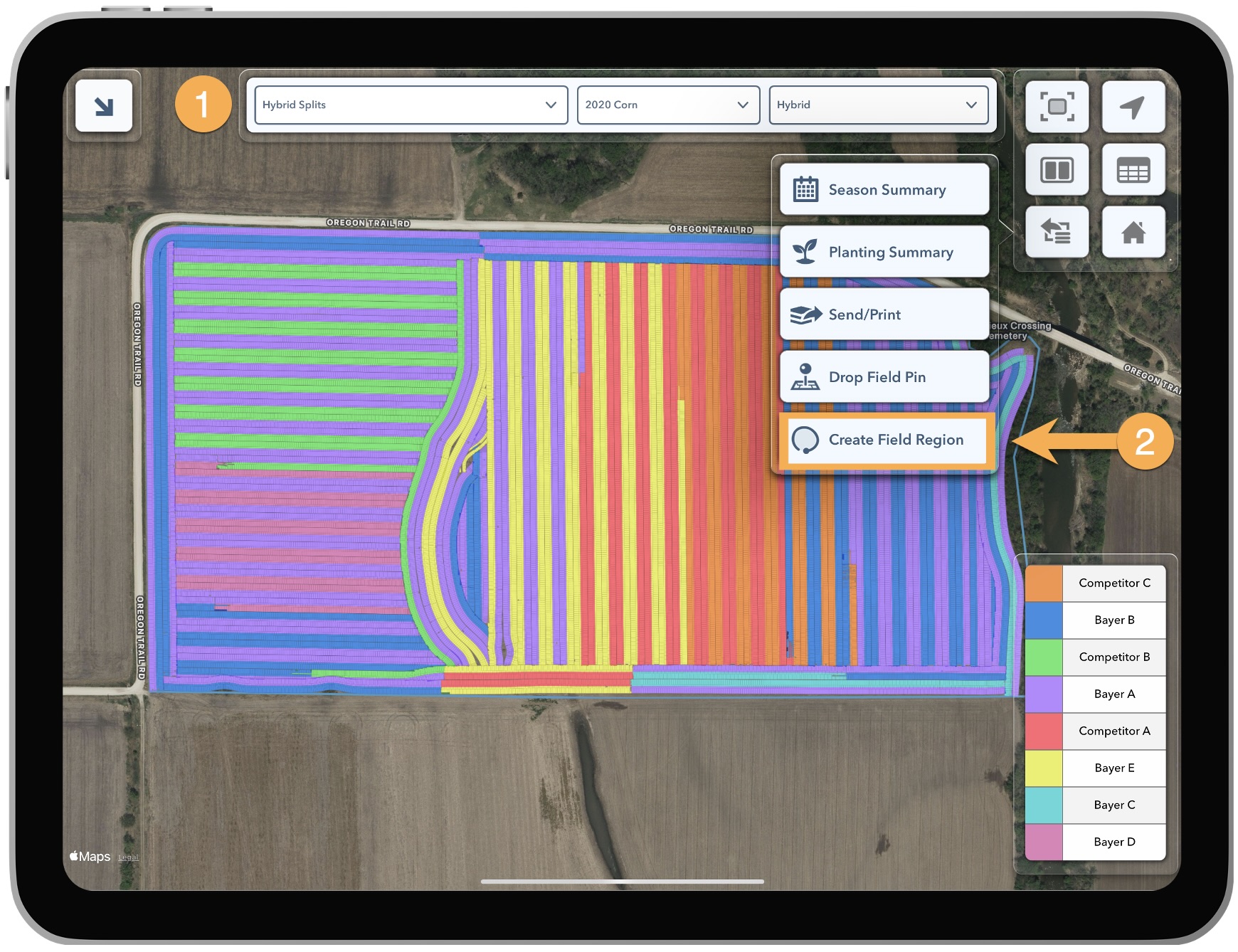
Task: Tap the Bayer A legend label
Action: coord(1114,694)
